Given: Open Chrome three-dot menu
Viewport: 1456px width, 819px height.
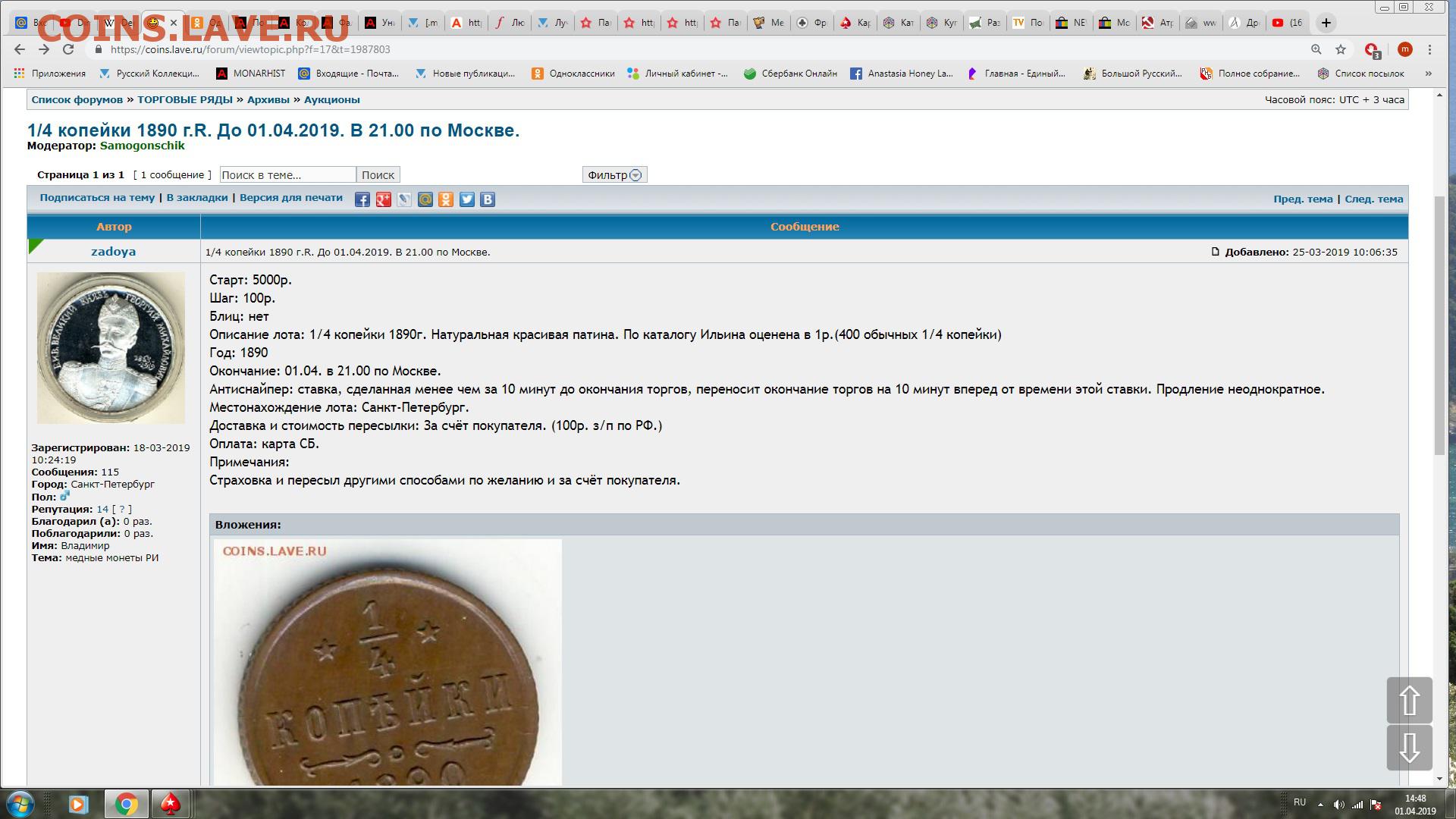Looking at the screenshot, I should (1430, 49).
